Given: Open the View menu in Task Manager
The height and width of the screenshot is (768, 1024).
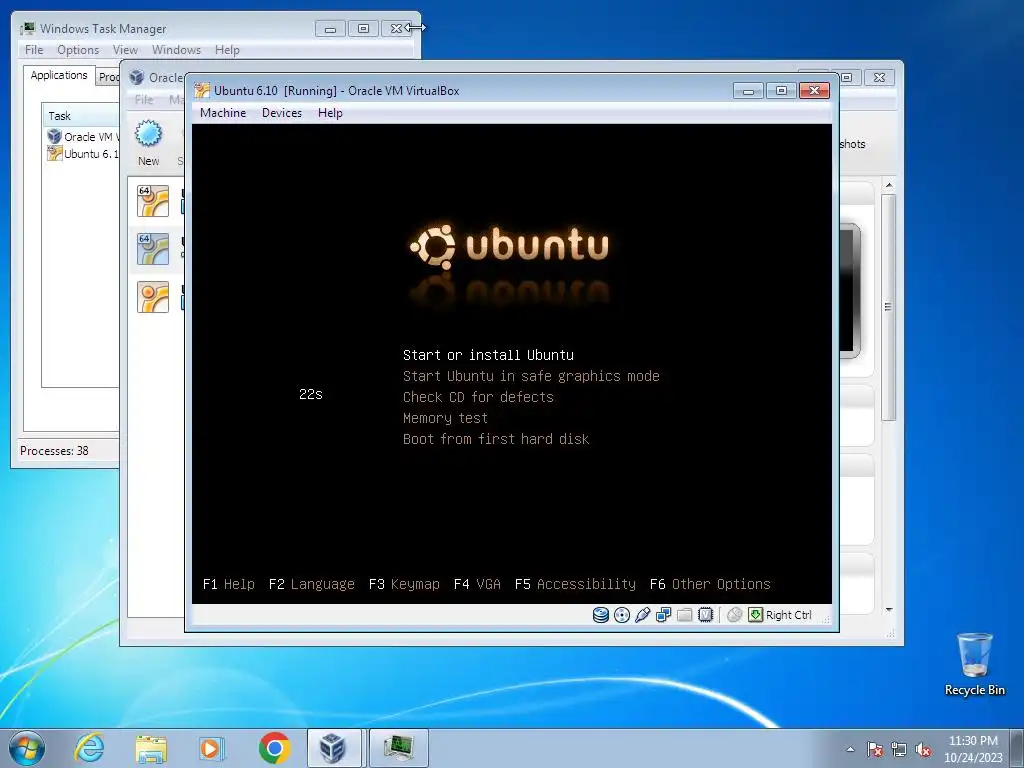Looking at the screenshot, I should (125, 50).
